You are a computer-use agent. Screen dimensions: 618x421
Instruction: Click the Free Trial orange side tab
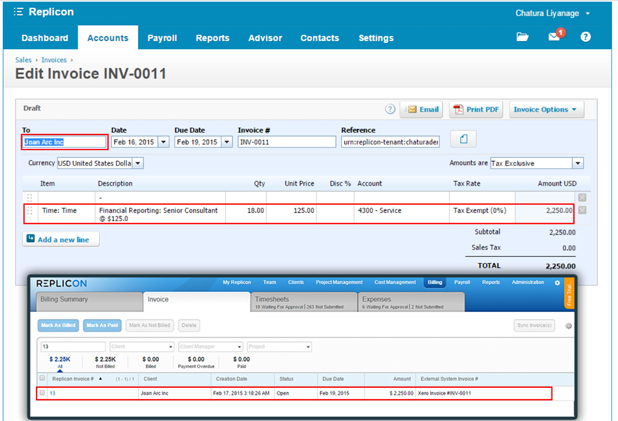click(569, 294)
